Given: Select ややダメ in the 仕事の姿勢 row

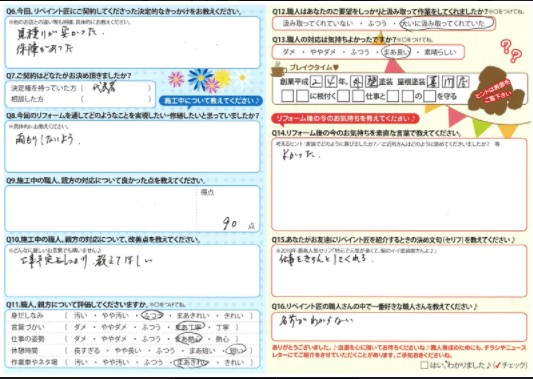Looking at the screenshot, I should (115, 339).
